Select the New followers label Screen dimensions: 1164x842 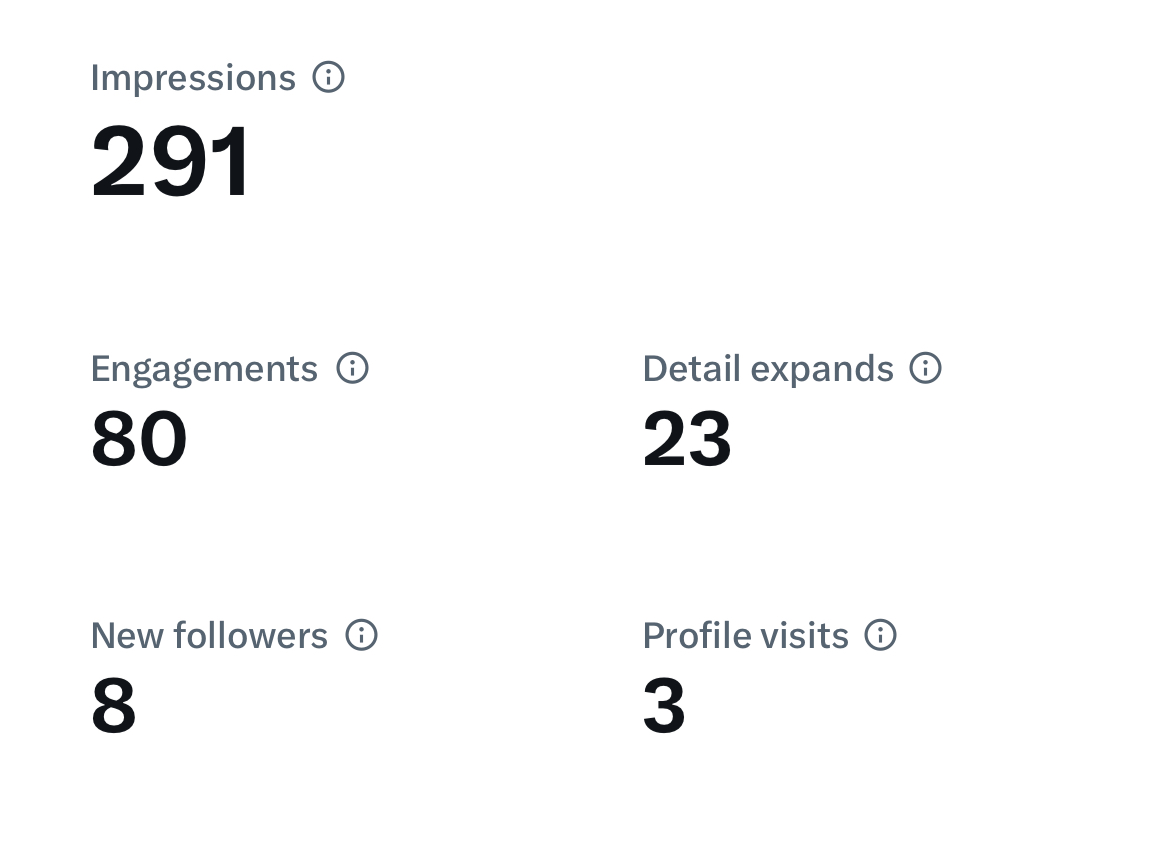click(209, 636)
